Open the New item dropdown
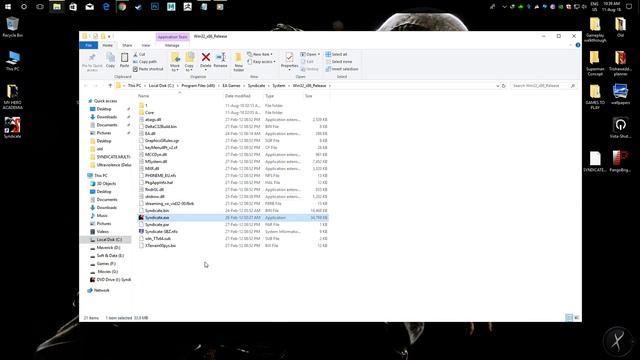Screen dimensions: 640x360 [260, 54]
